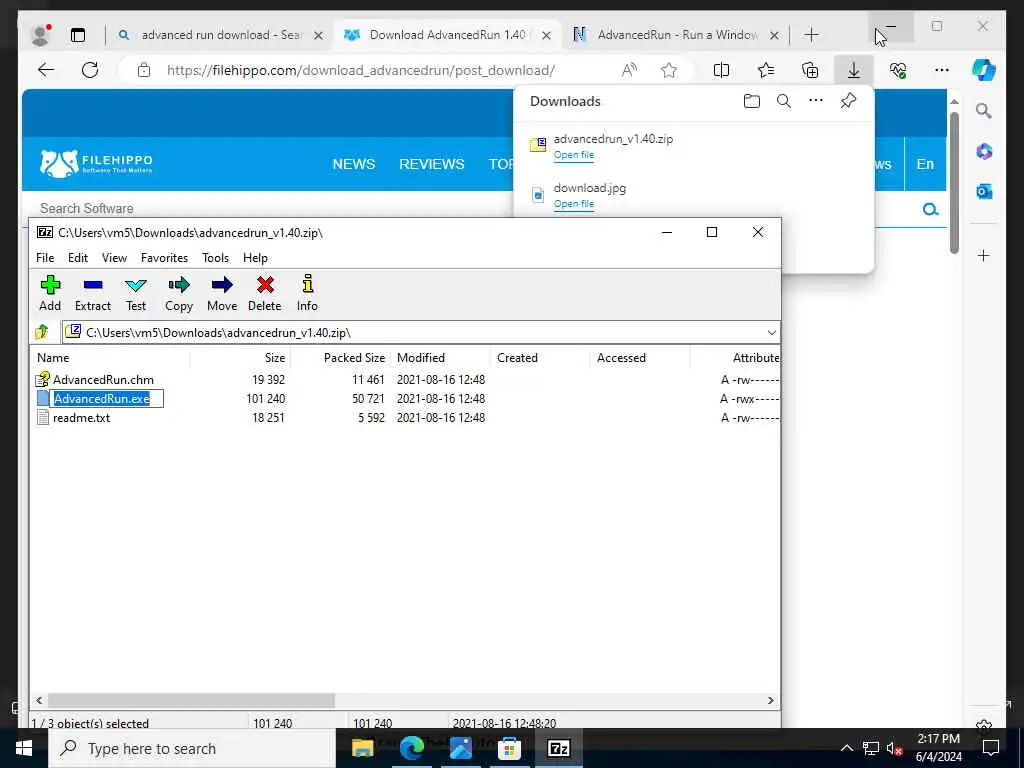1024x768 pixels.
Task: Open File Explorer from the taskbar
Action: coord(362,748)
